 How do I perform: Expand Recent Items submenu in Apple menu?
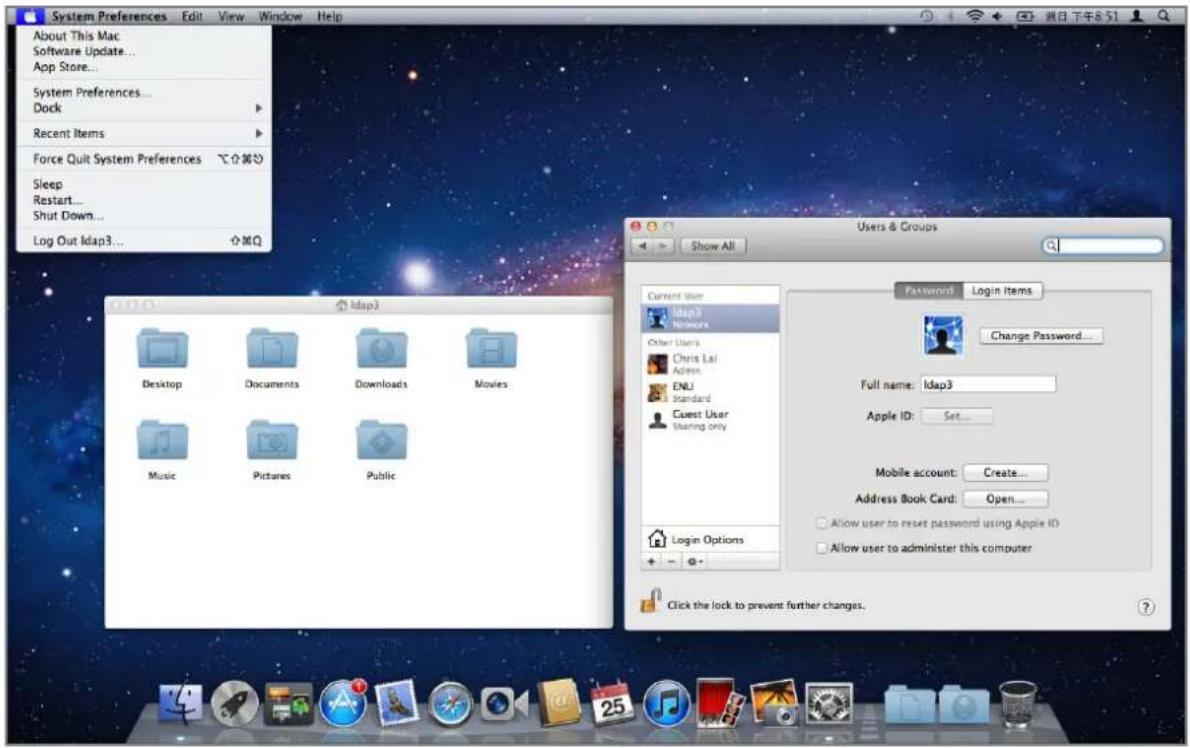pyautogui.click(x=144, y=134)
